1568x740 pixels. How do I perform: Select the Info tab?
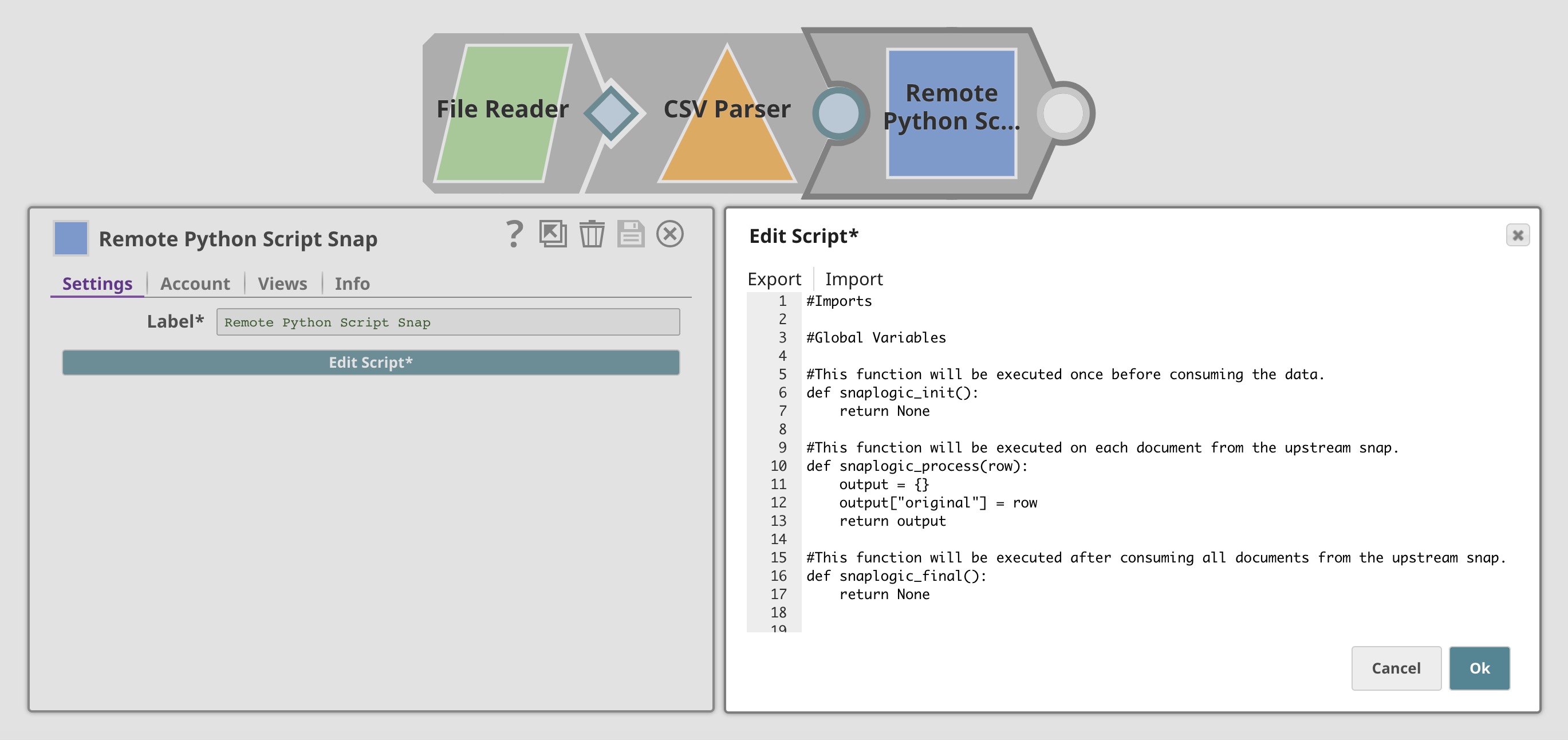pyautogui.click(x=352, y=283)
